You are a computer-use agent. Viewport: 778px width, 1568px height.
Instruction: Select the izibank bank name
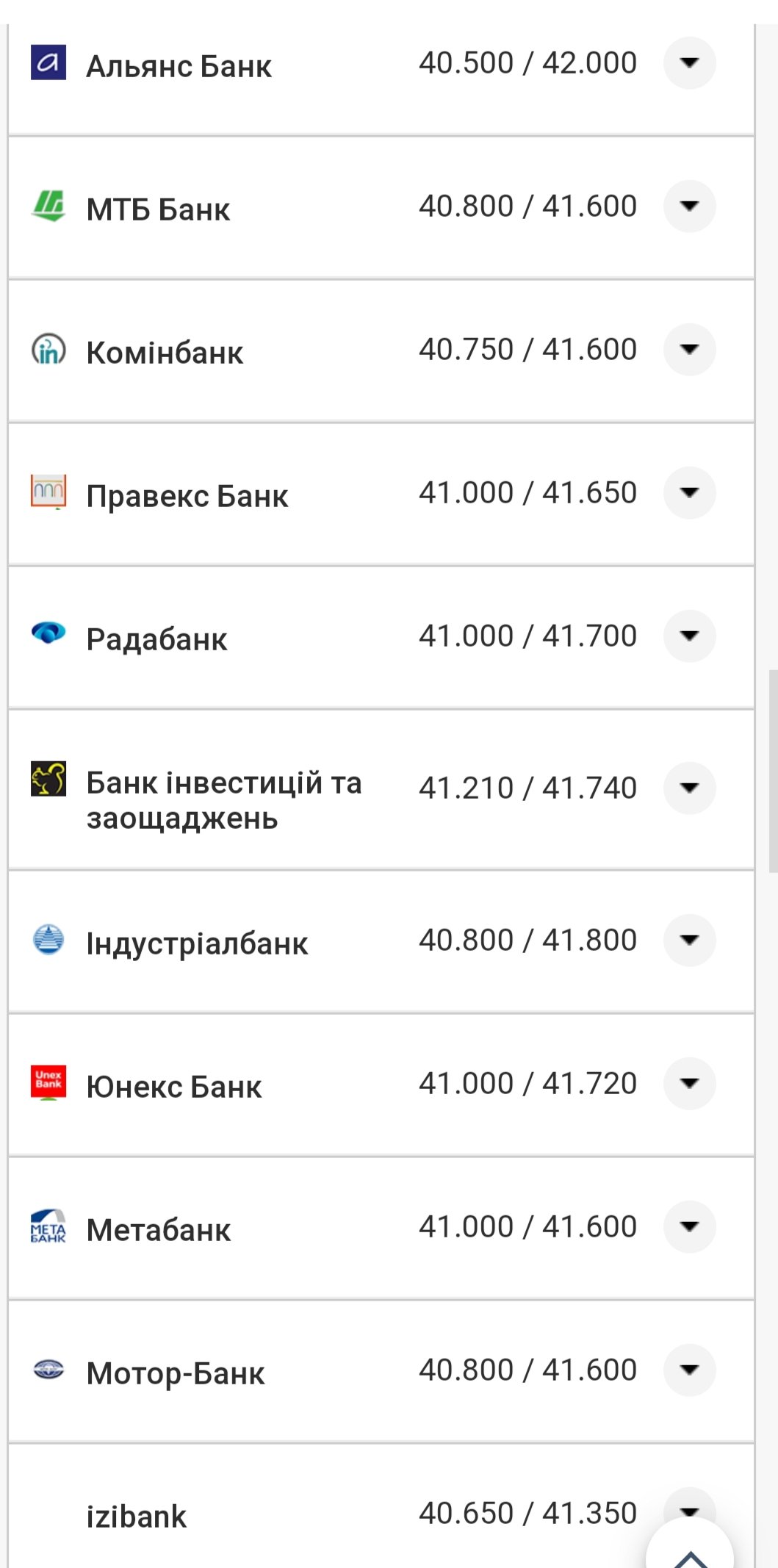[x=137, y=1517]
